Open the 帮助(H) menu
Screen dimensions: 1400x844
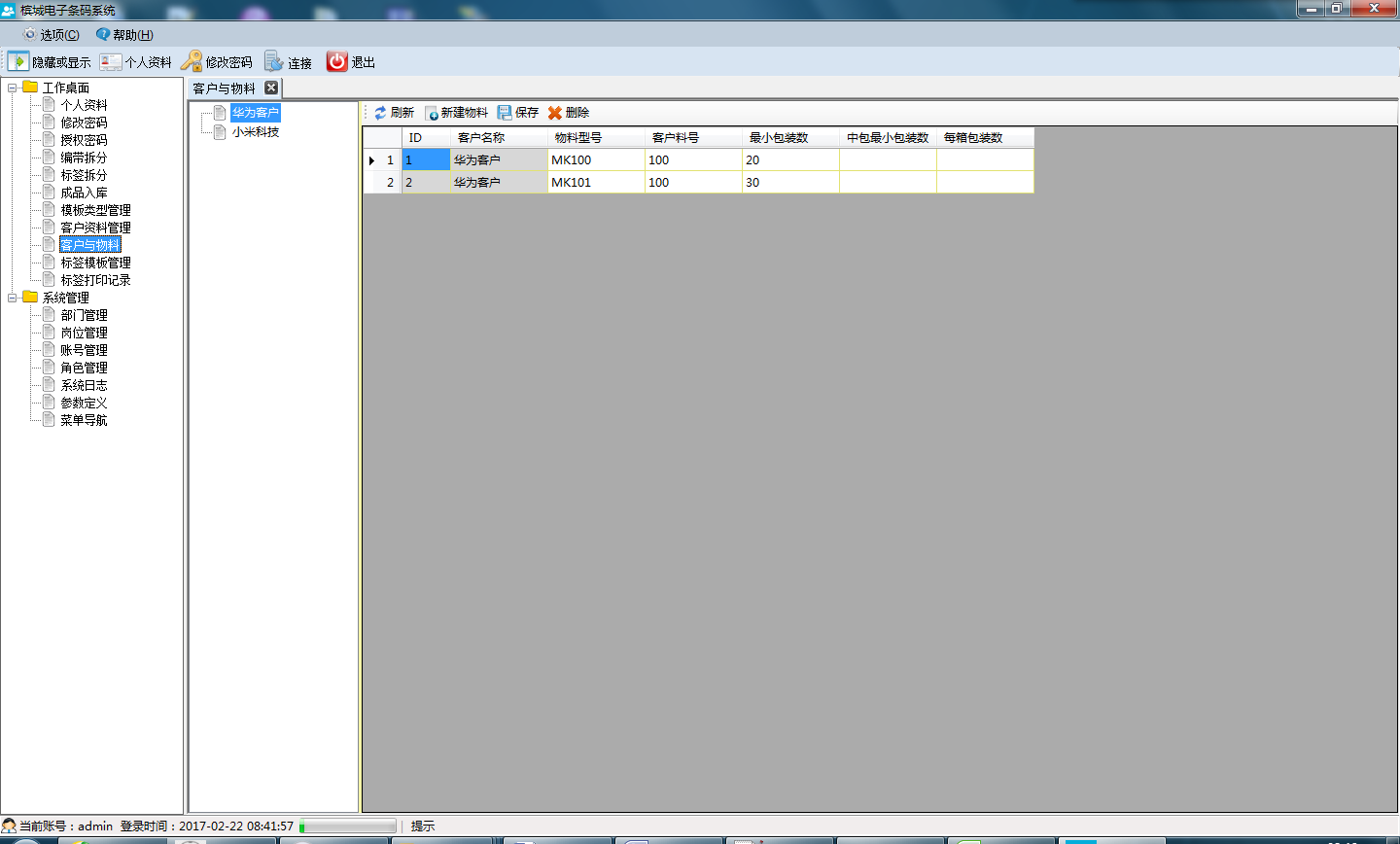(124, 35)
